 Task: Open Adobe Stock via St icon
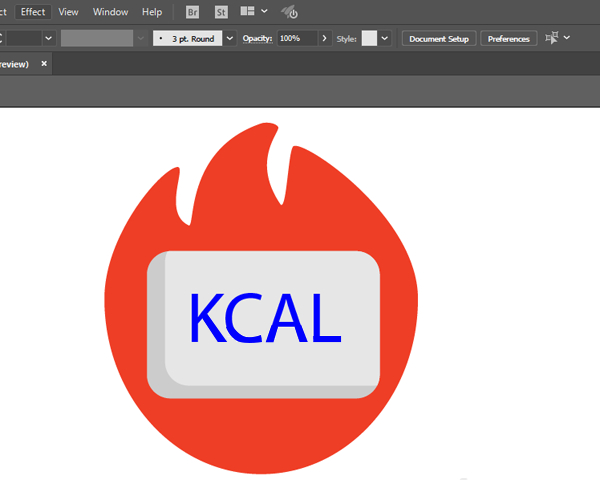(x=221, y=12)
